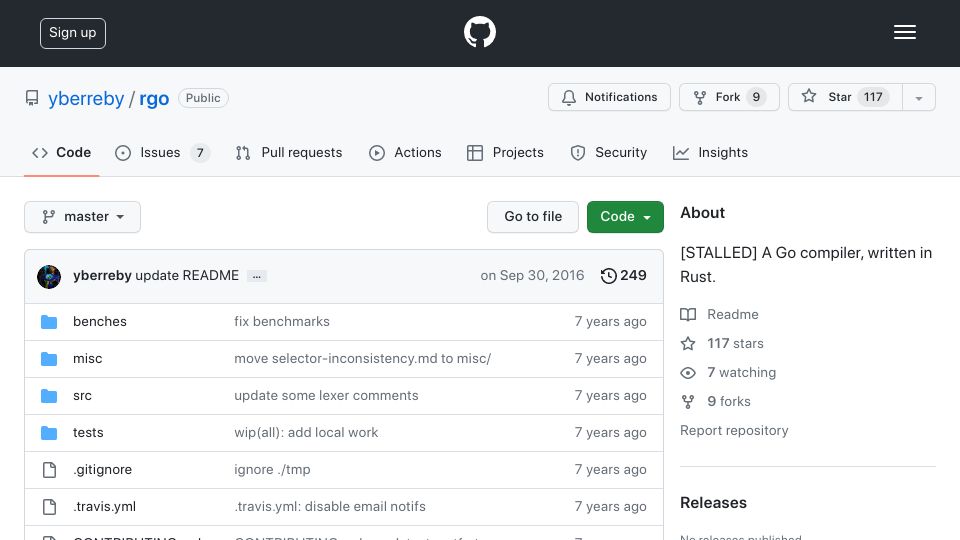The height and width of the screenshot is (540, 960).
Task: Click the benches folder icon
Action: (x=49, y=322)
